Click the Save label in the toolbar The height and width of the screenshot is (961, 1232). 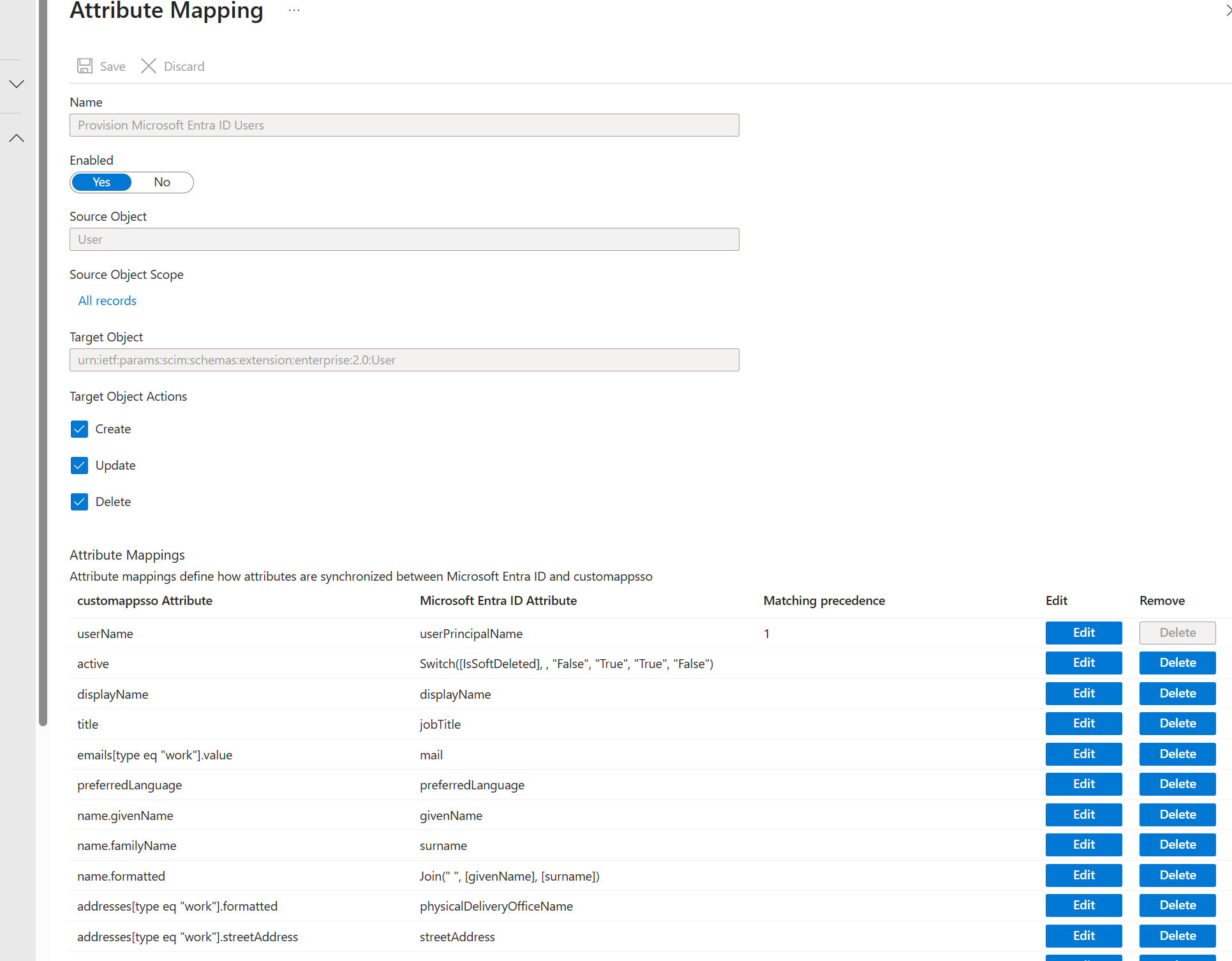(113, 66)
